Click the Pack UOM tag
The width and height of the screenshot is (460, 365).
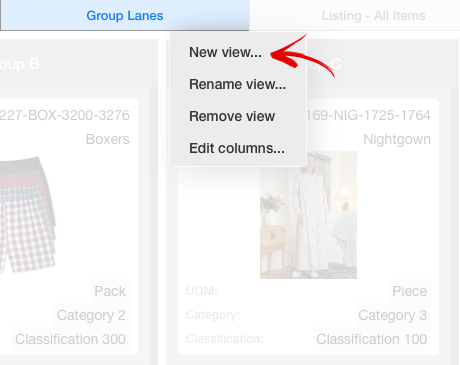(110, 291)
